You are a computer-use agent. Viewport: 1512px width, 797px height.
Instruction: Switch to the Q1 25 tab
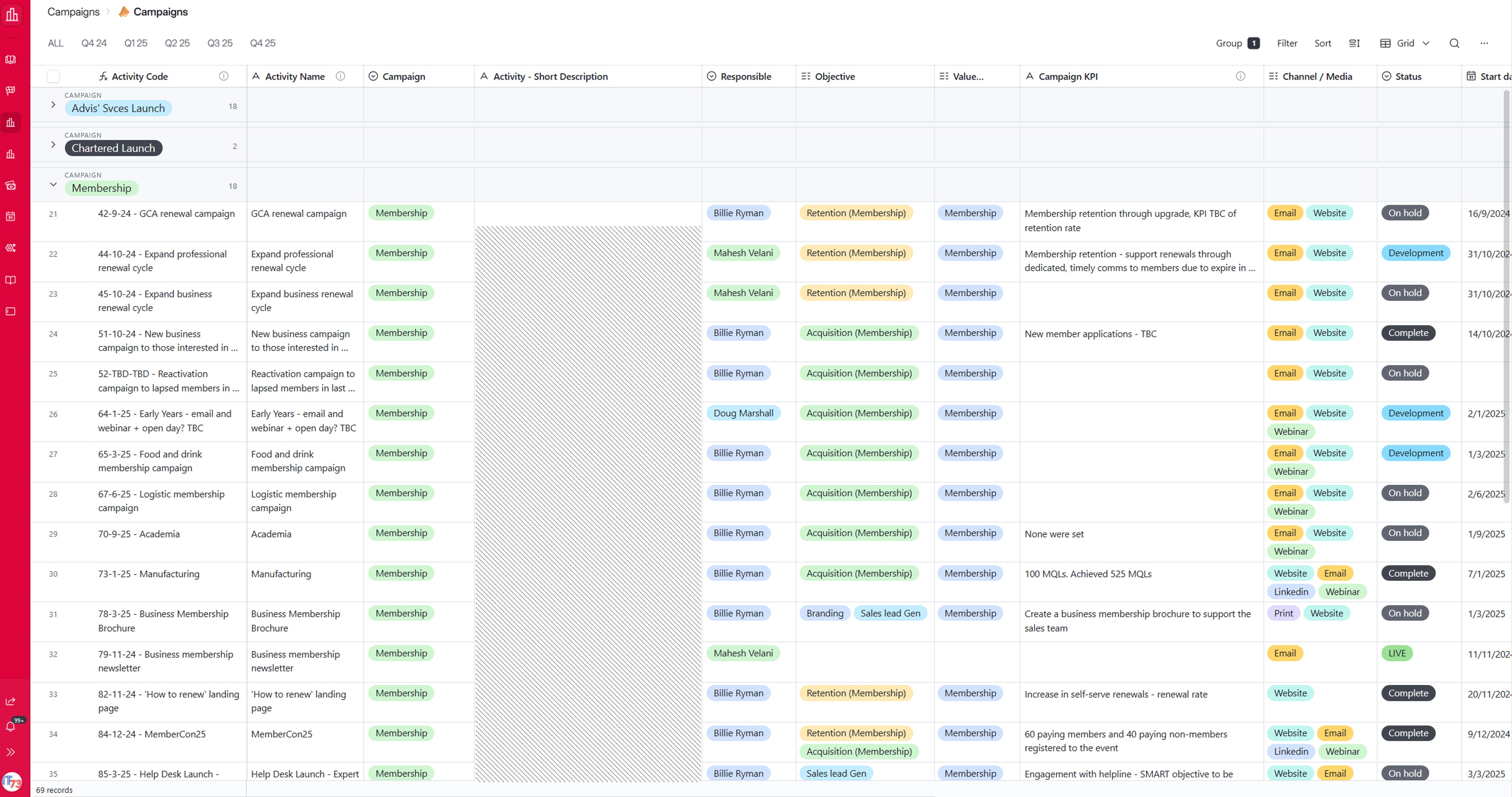click(136, 43)
